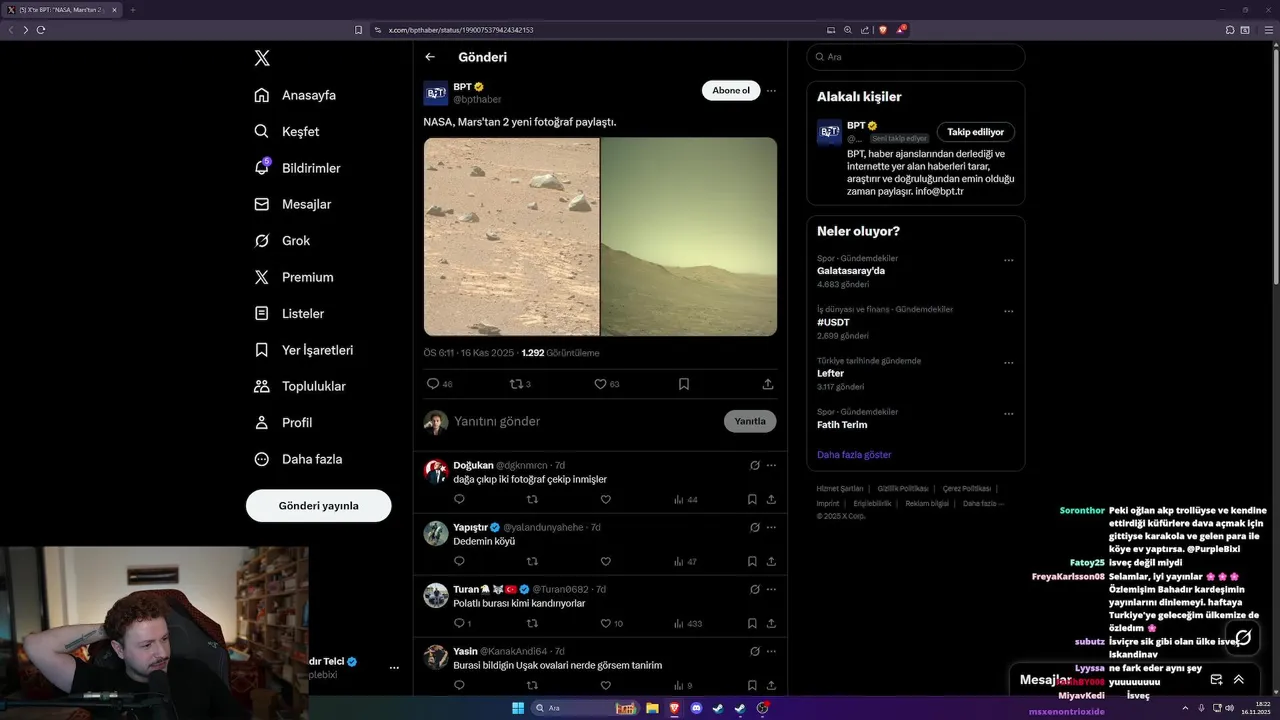The width and height of the screenshot is (1280, 720).
Task: Open Yer İşaretleri
Action: pyautogui.click(x=303, y=350)
